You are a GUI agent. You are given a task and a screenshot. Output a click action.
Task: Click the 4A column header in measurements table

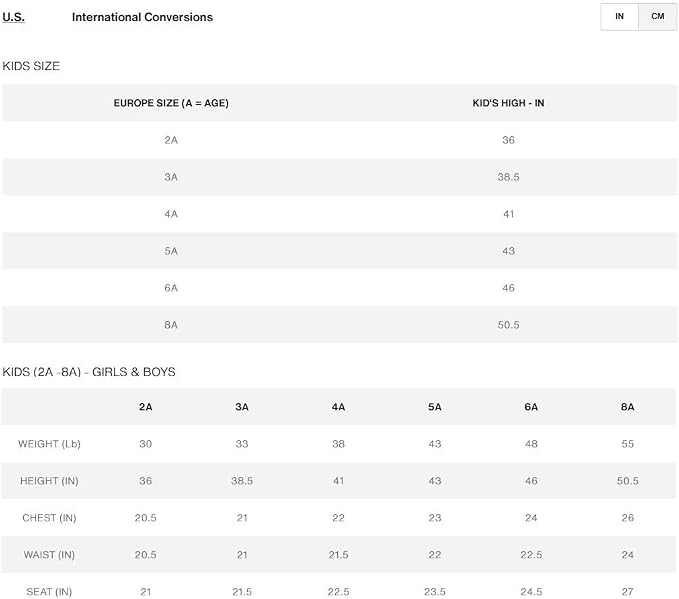[338, 407]
